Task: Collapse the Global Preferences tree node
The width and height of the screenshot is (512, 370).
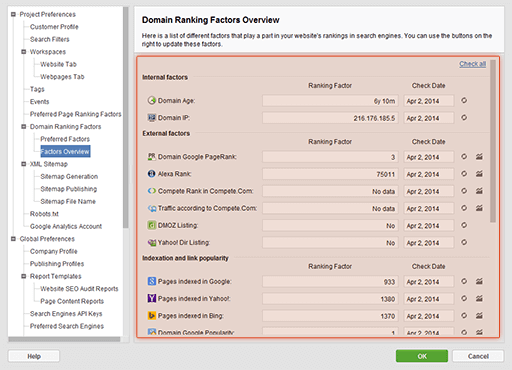Action: (x=13, y=239)
